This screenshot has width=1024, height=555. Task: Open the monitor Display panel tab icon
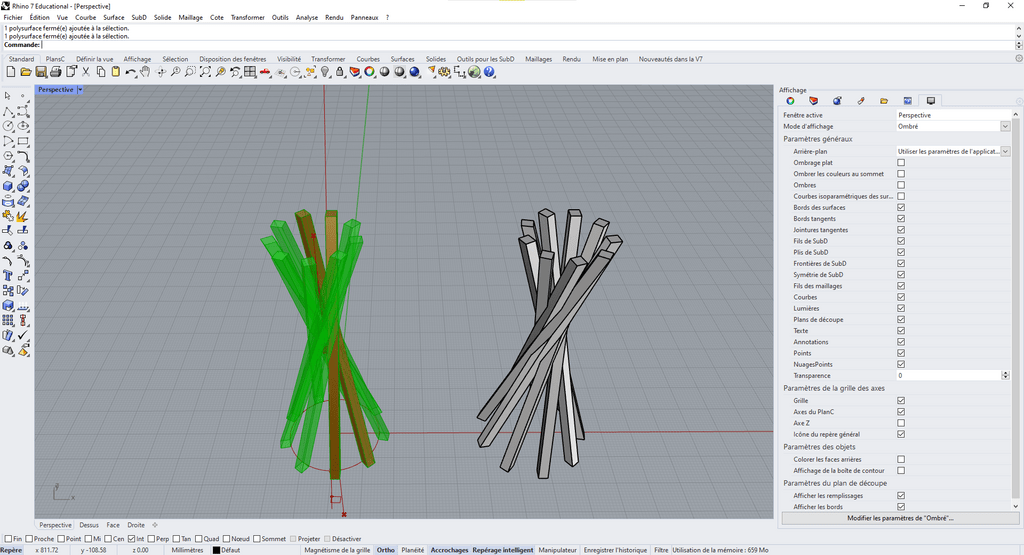pos(931,101)
